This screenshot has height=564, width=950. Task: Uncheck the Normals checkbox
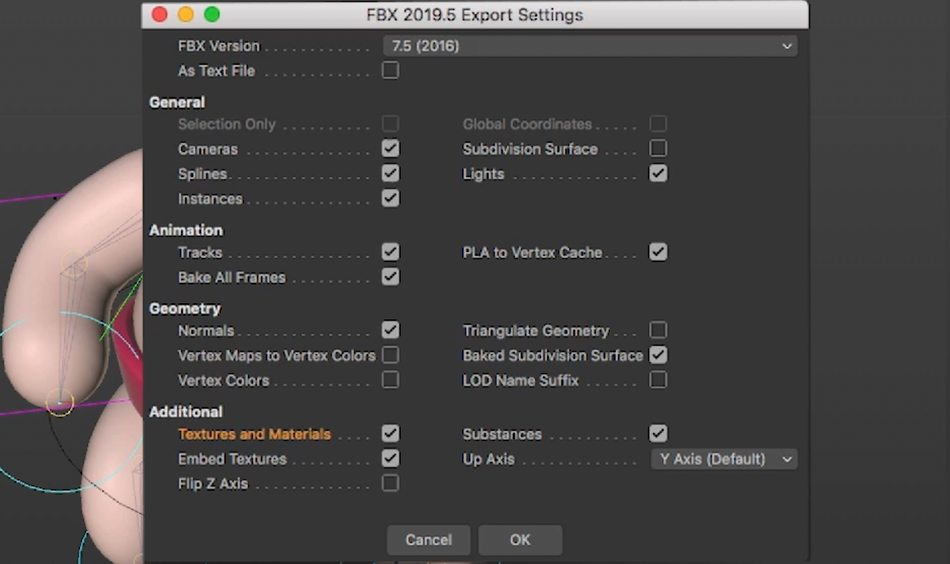pos(391,330)
